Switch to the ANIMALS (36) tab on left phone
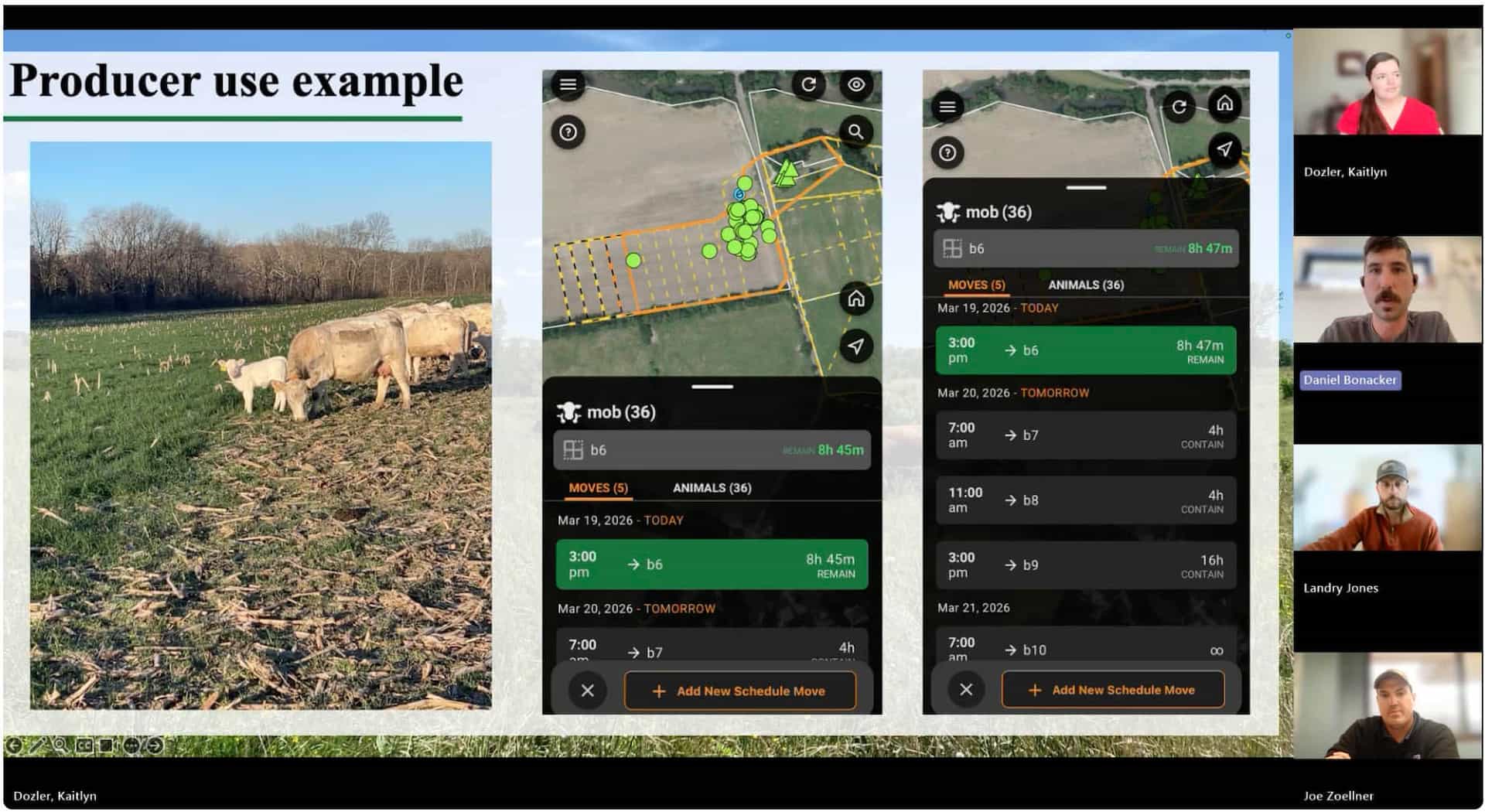 712,488
